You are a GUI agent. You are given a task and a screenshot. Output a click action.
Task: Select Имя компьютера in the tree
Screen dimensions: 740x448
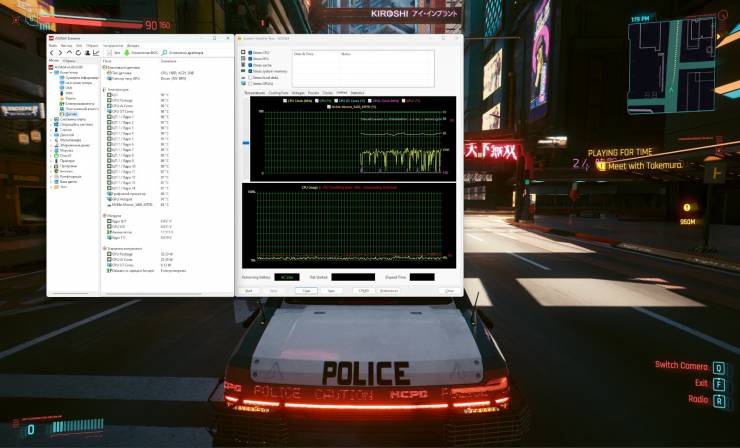click(76, 83)
